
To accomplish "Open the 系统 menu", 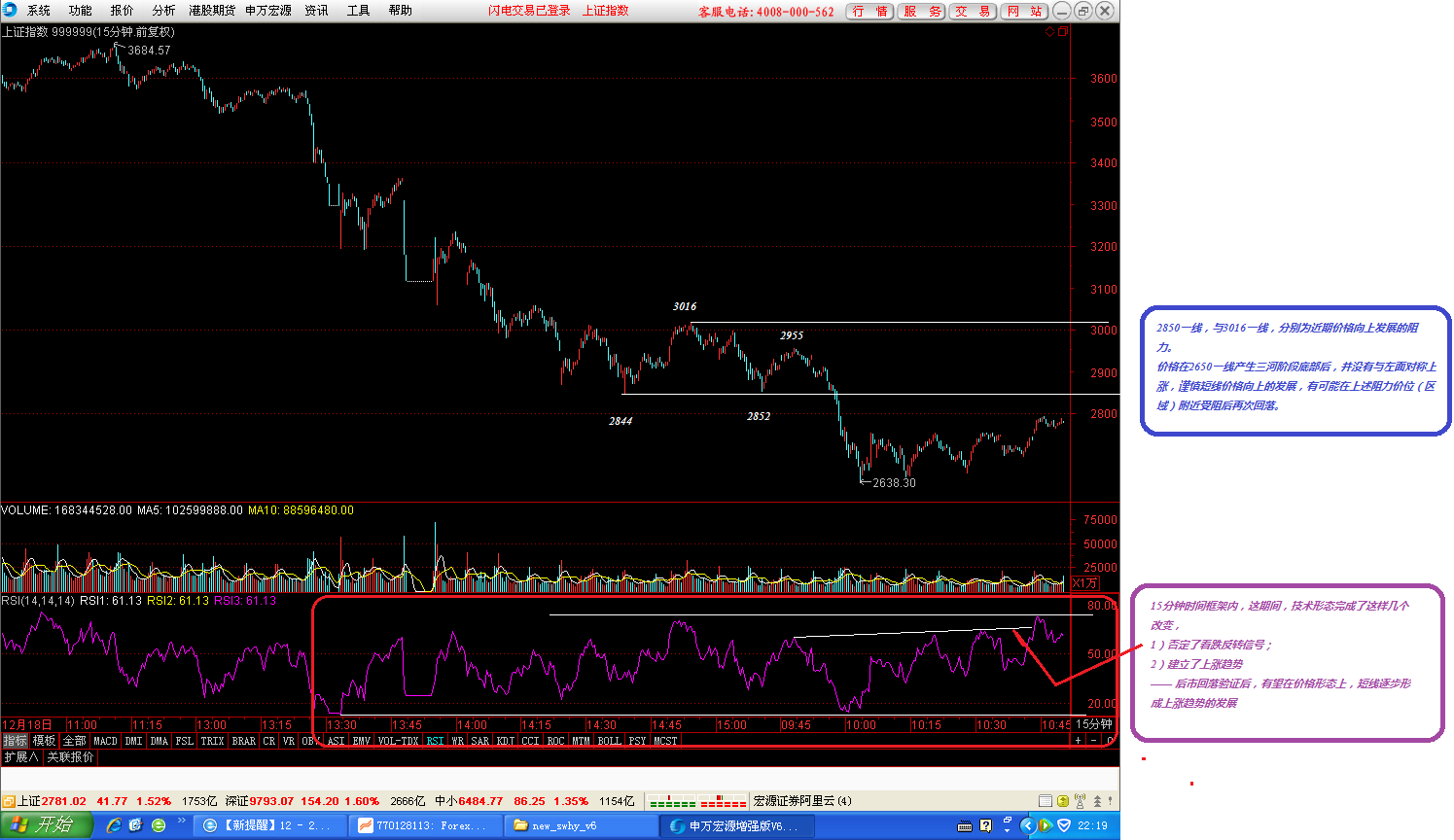I will [x=39, y=11].
